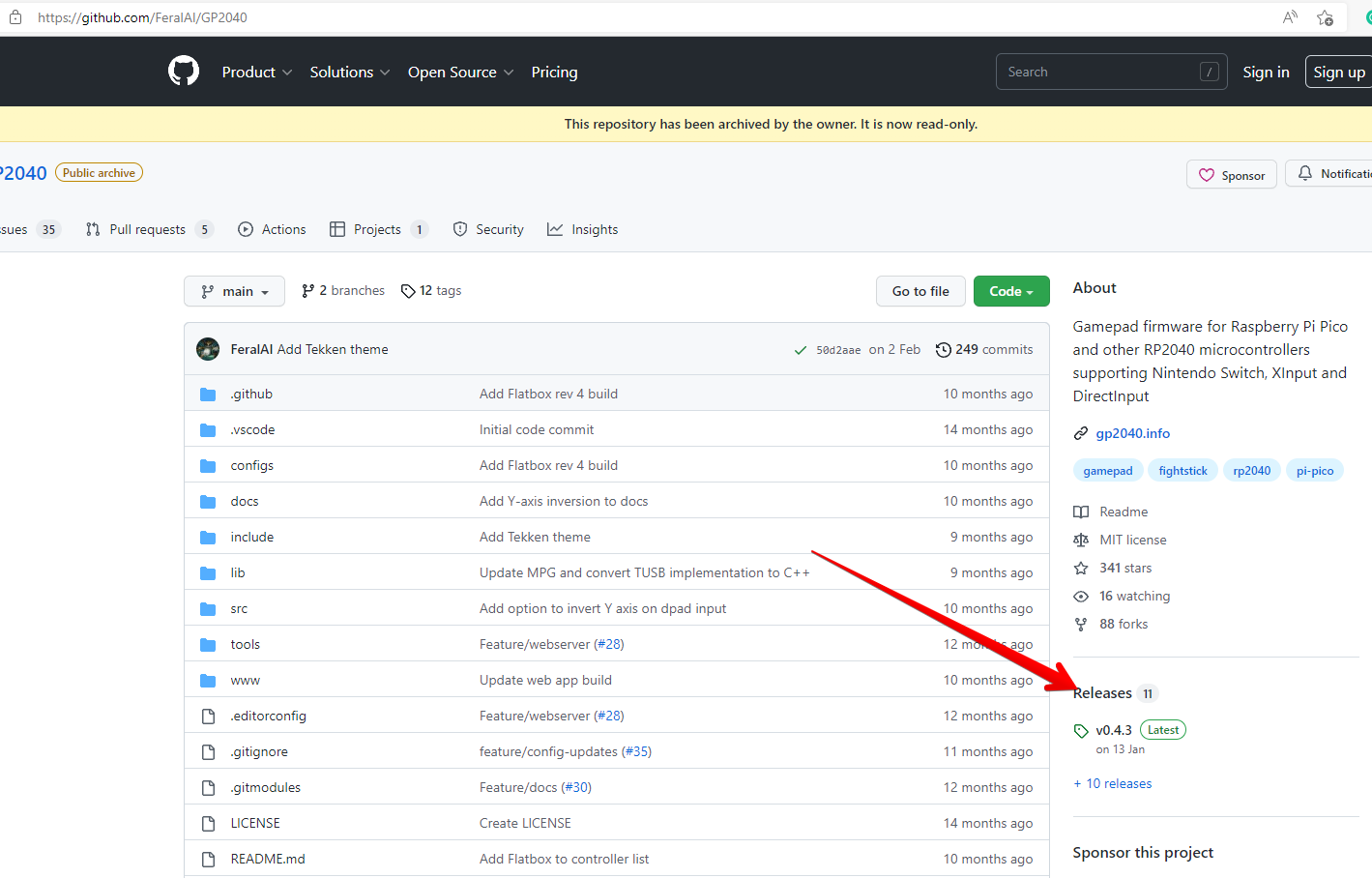Click the pi-pico topic tag
The height and width of the screenshot is (878, 1372).
coord(1315,471)
